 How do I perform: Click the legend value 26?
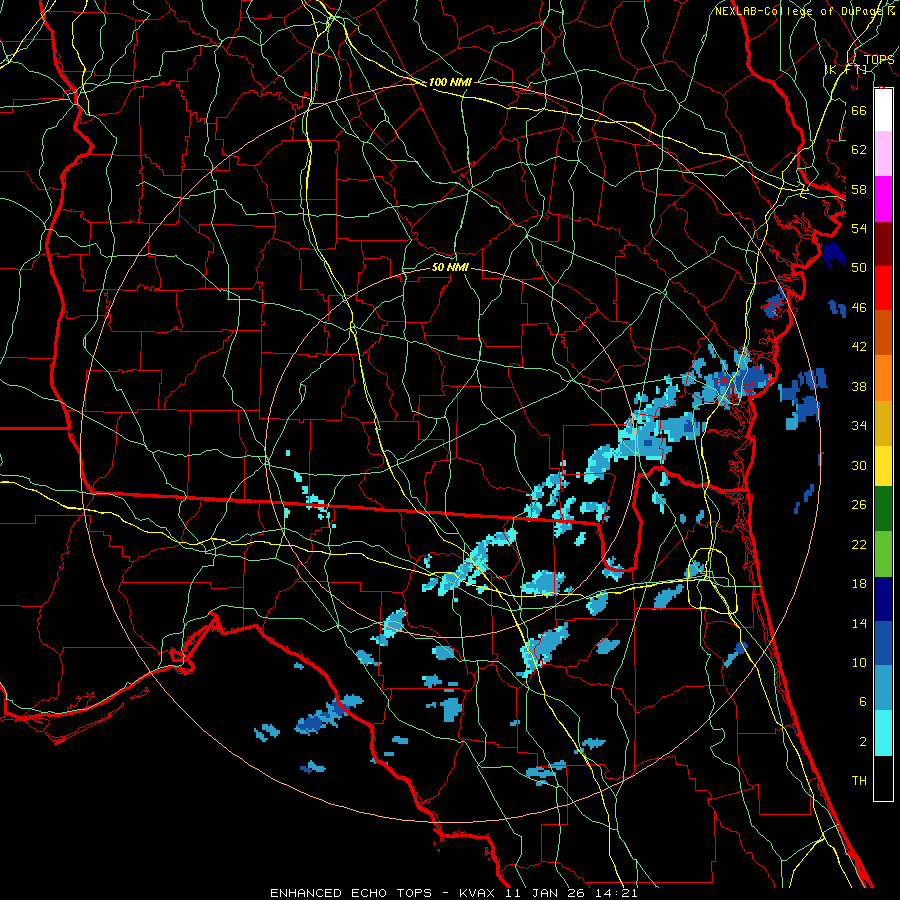coord(859,505)
